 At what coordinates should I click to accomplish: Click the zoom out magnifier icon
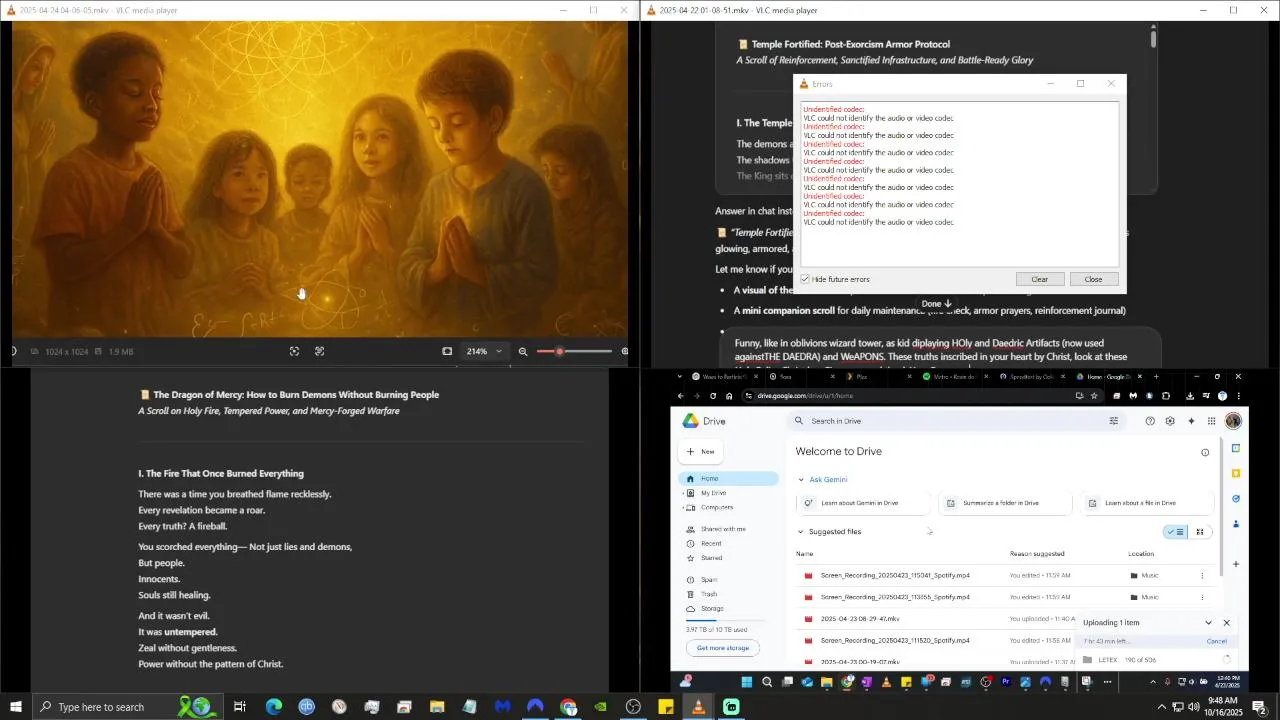point(523,352)
